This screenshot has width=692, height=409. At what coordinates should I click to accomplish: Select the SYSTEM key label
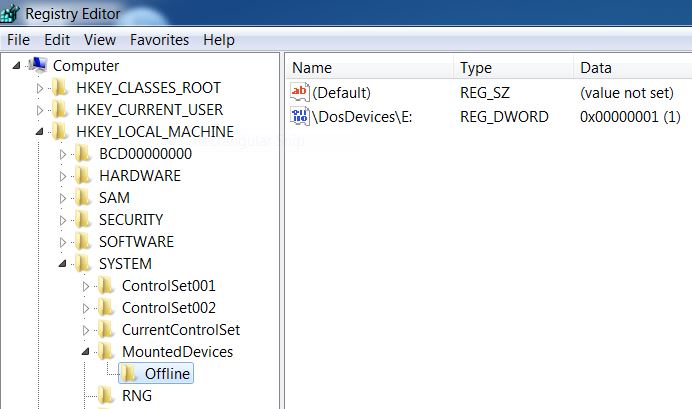125,264
